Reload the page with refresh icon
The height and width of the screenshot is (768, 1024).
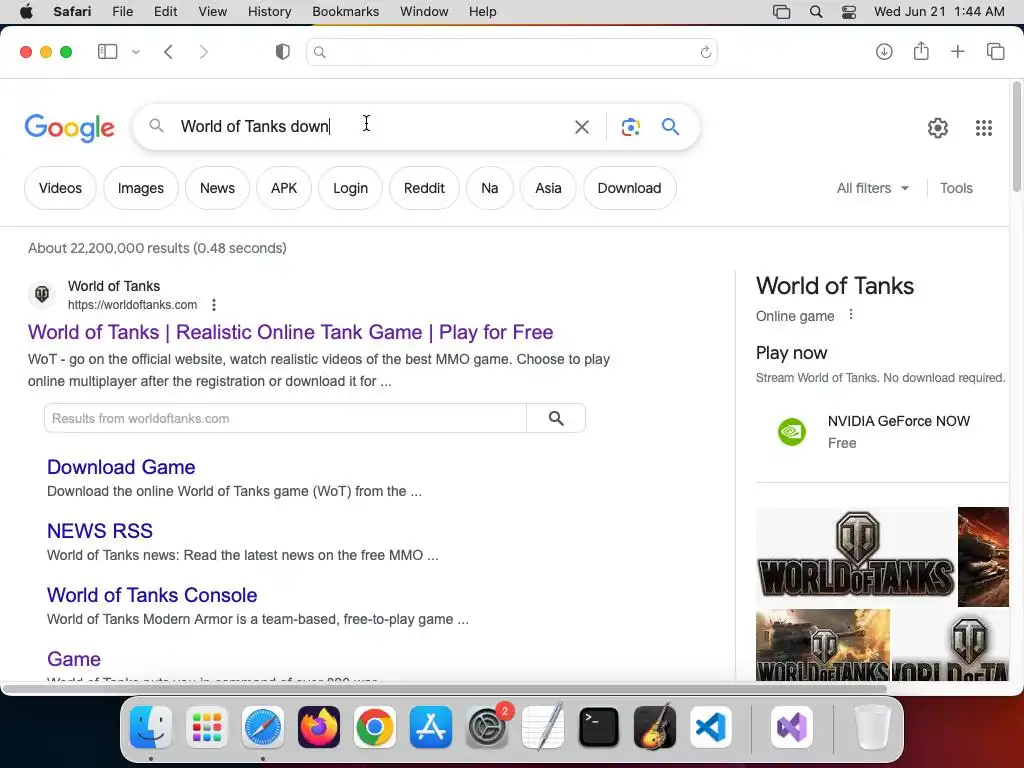coord(705,52)
